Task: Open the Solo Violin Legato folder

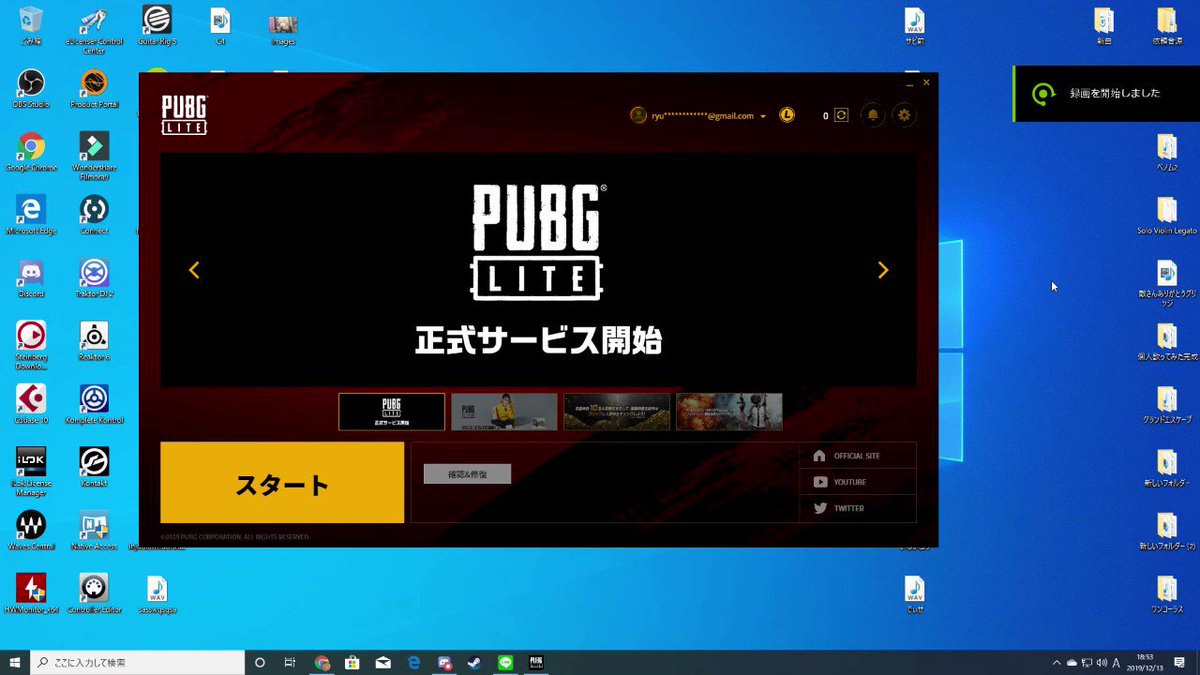Action: pyautogui.click(x=1166, y=215)
